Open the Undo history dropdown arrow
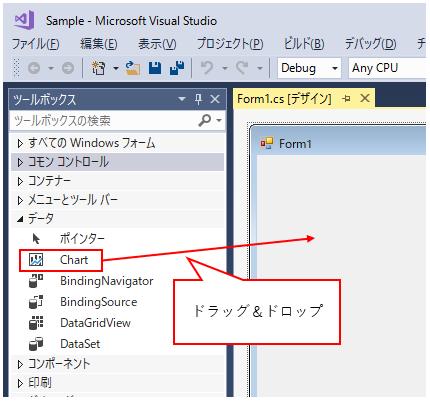 225,68
